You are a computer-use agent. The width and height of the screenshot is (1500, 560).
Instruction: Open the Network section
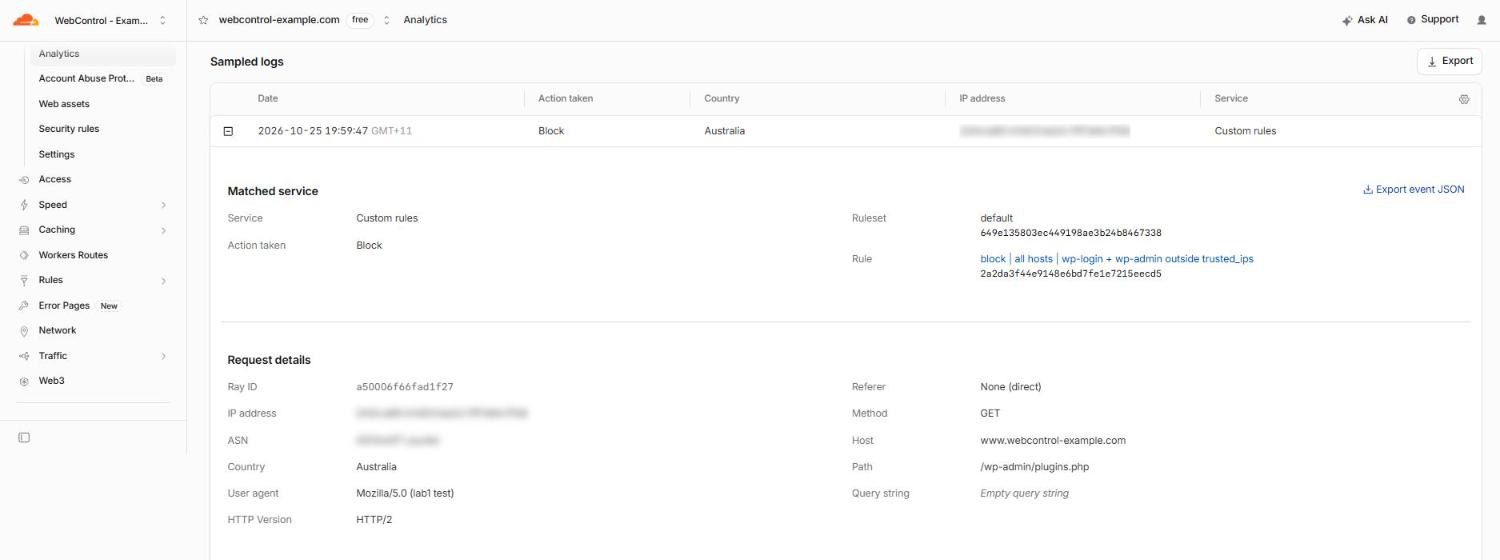pos(57,331)
